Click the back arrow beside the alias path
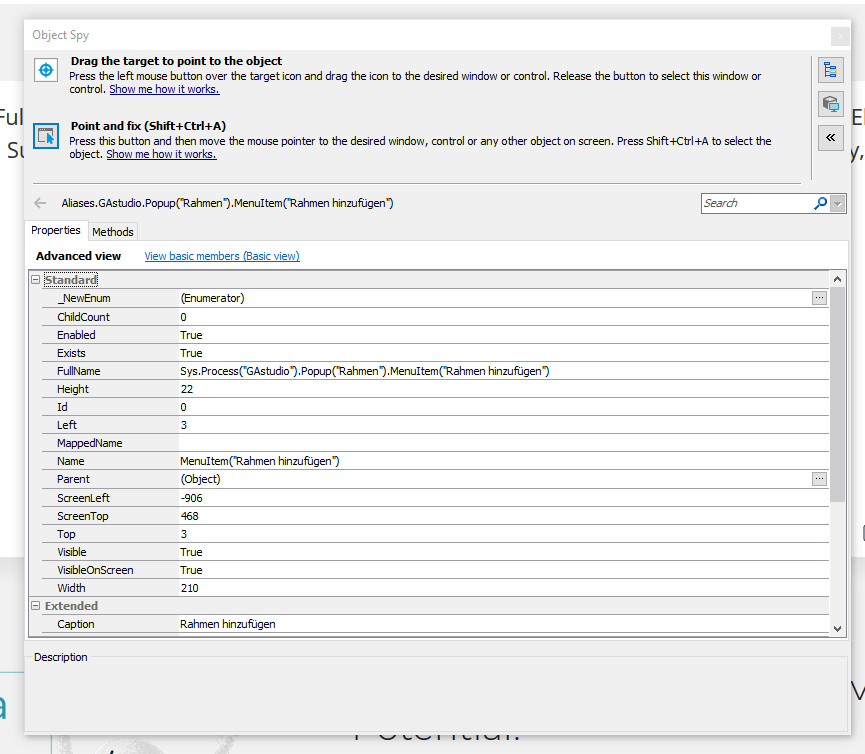This screenshot has width=865, height=754. coord(41,203)
